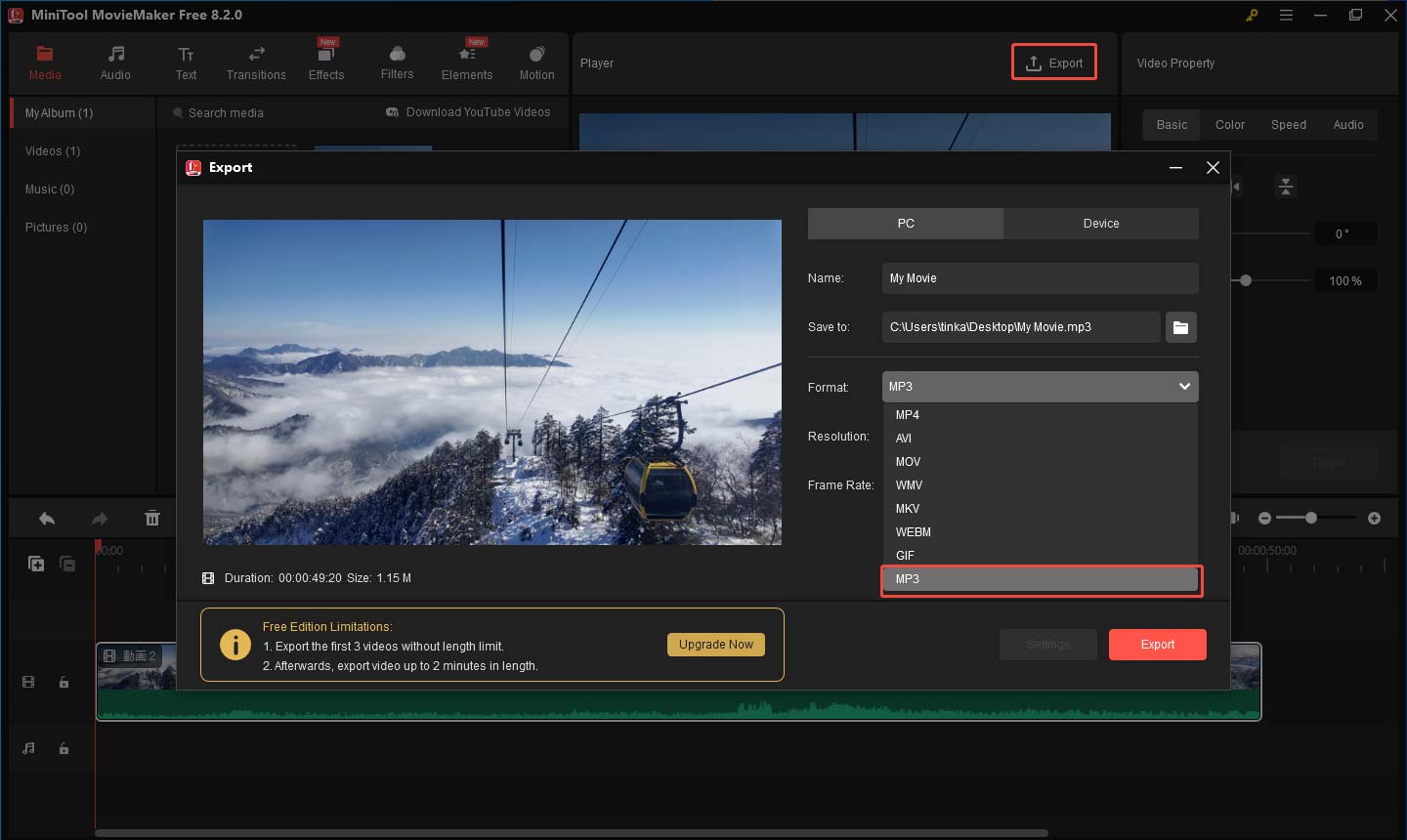Open the Motion tab
This screenshot has height=840, width=1407.
[536, 63]
